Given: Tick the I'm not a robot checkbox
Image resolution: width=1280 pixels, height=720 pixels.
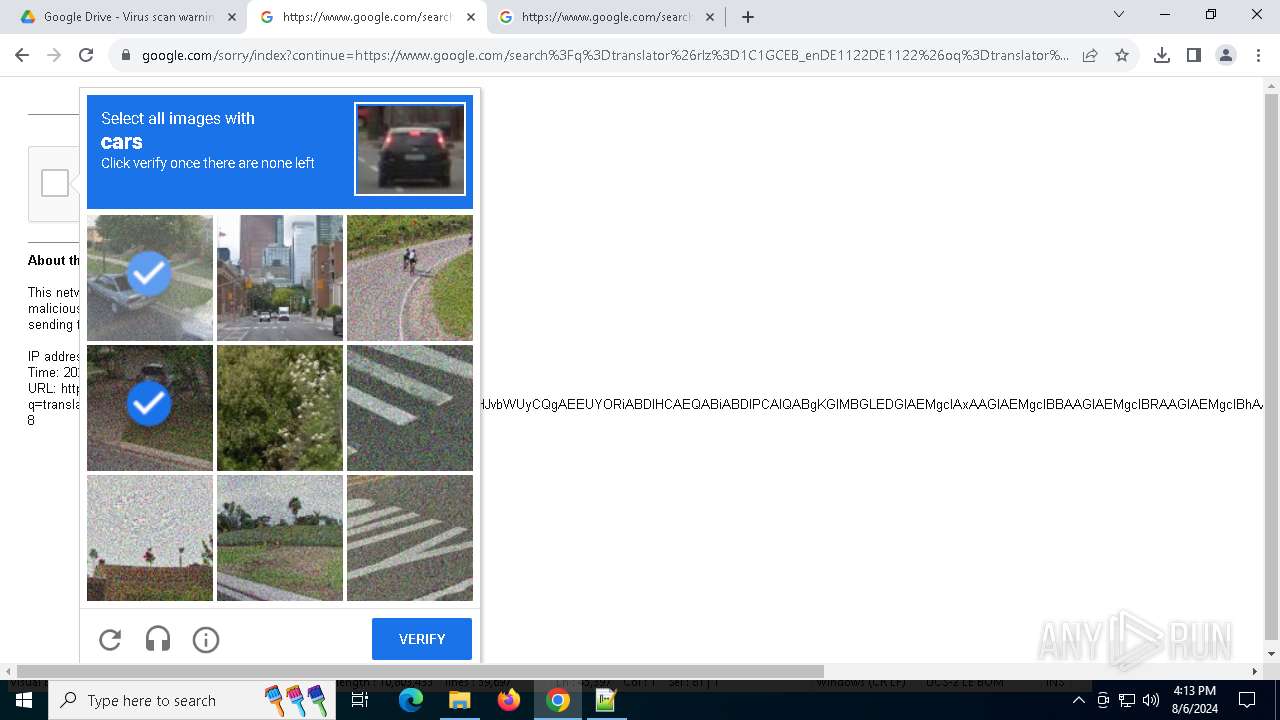Looking at the screenshot, I should [55, 183].
